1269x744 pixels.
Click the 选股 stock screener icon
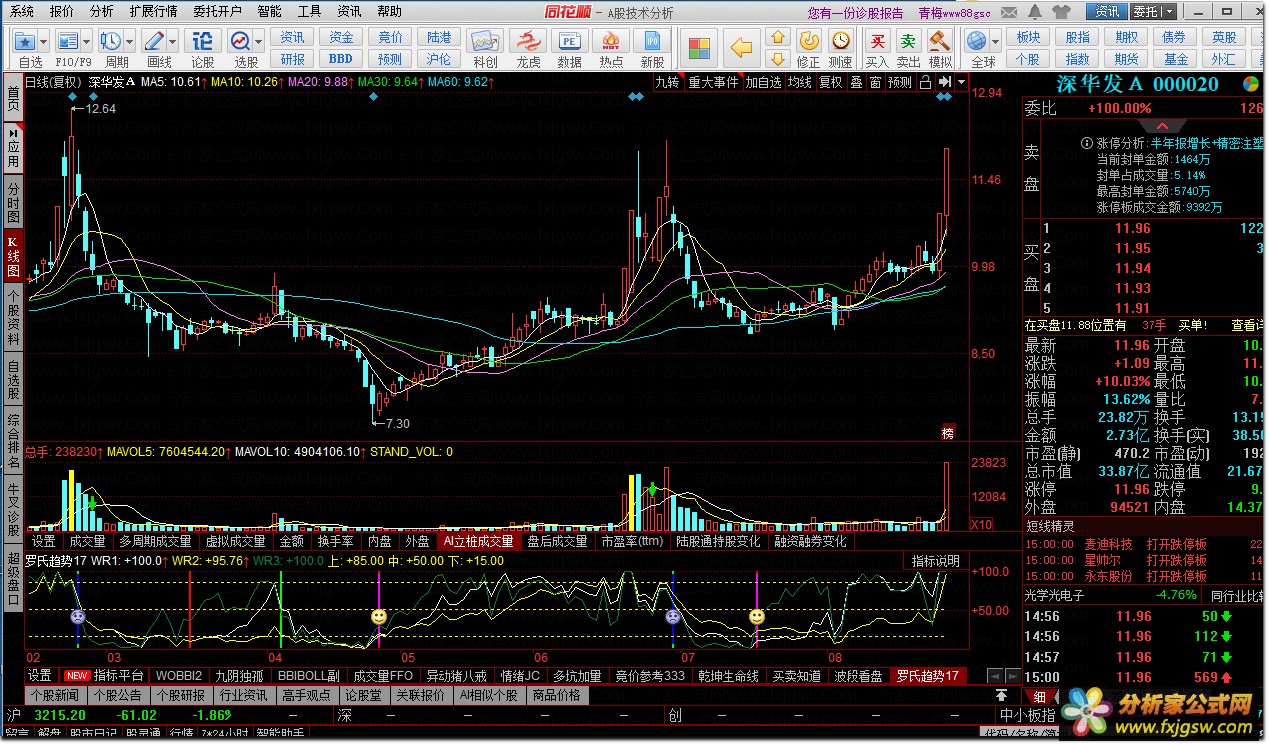[x=240, y=41]
